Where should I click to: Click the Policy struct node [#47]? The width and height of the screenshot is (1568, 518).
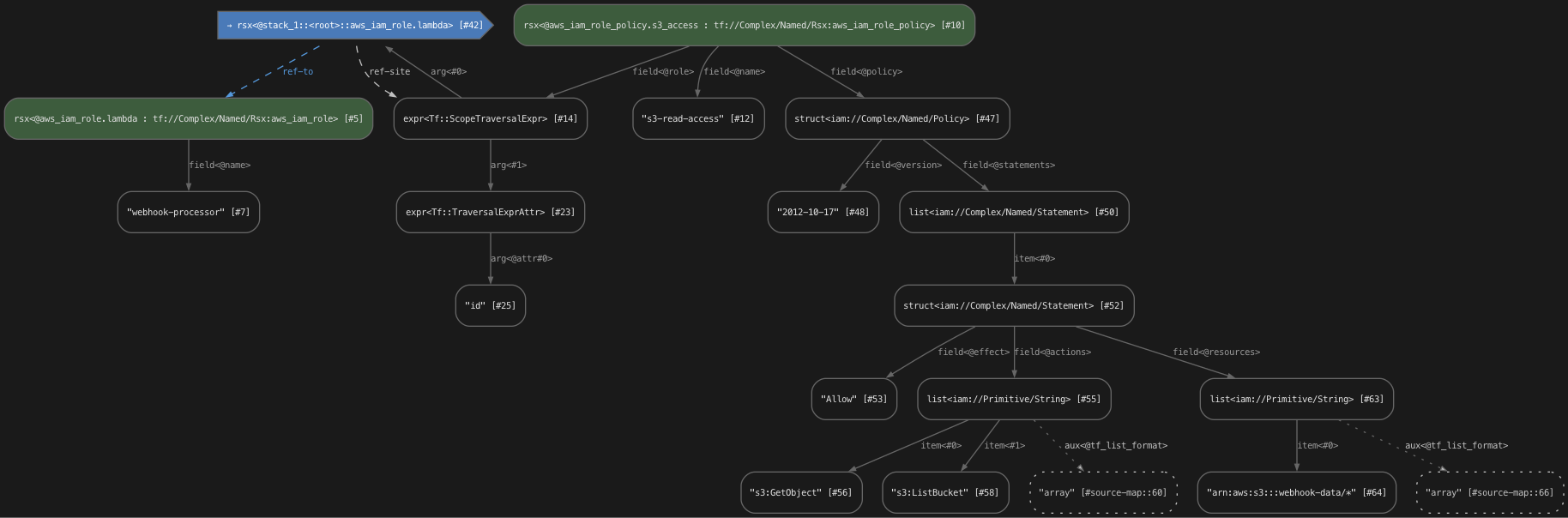coord(897,118)
